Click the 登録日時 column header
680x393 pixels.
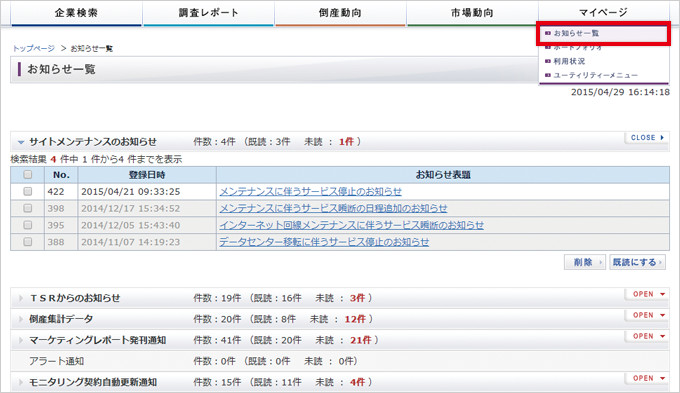point(147,175)
